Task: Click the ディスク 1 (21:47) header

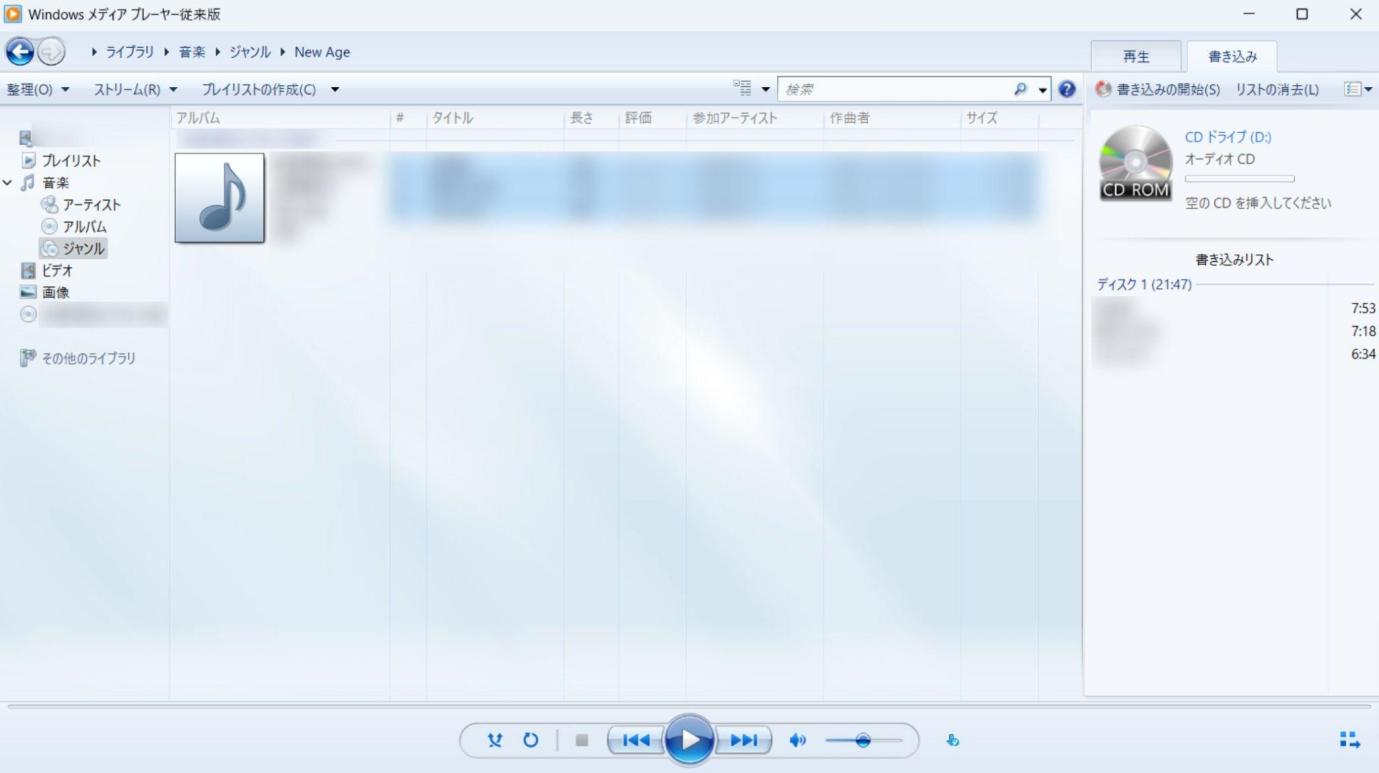Action: [x=1144, y=285]
